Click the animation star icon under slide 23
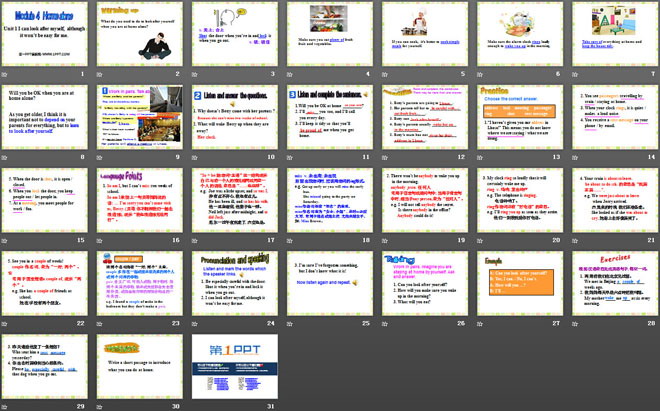 100,324
